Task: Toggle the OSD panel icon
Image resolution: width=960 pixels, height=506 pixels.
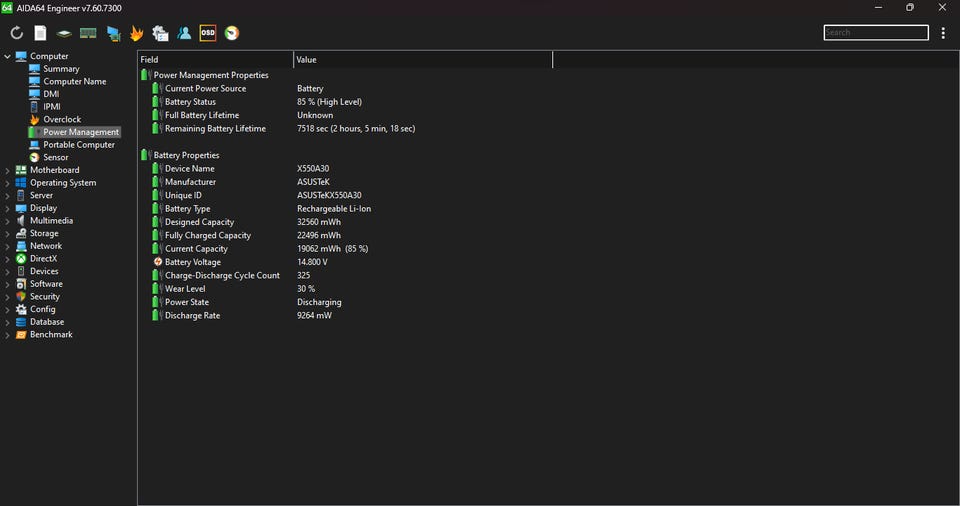Action: pos(208,33)
